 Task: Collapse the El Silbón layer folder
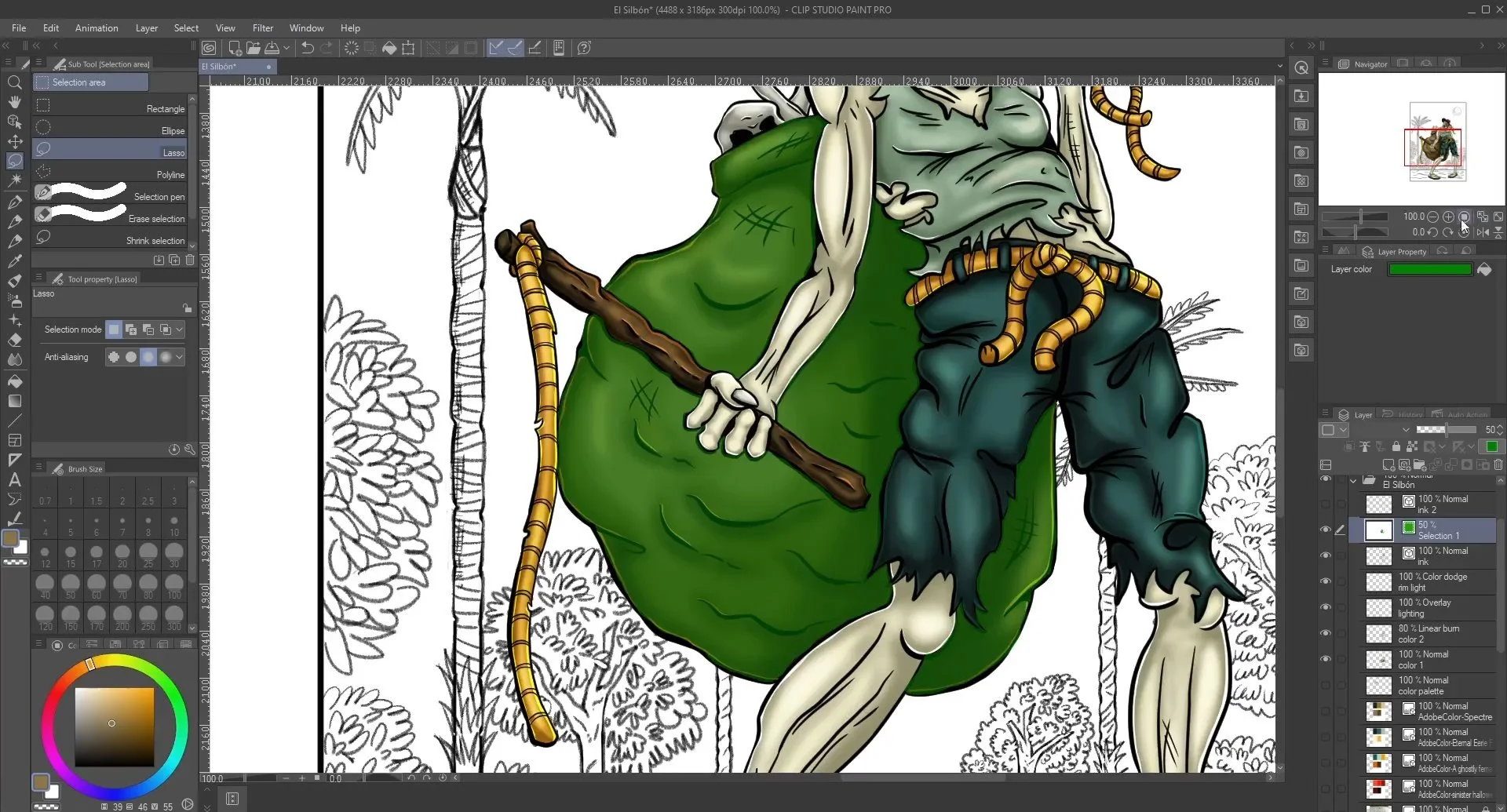click(1353, 480)
